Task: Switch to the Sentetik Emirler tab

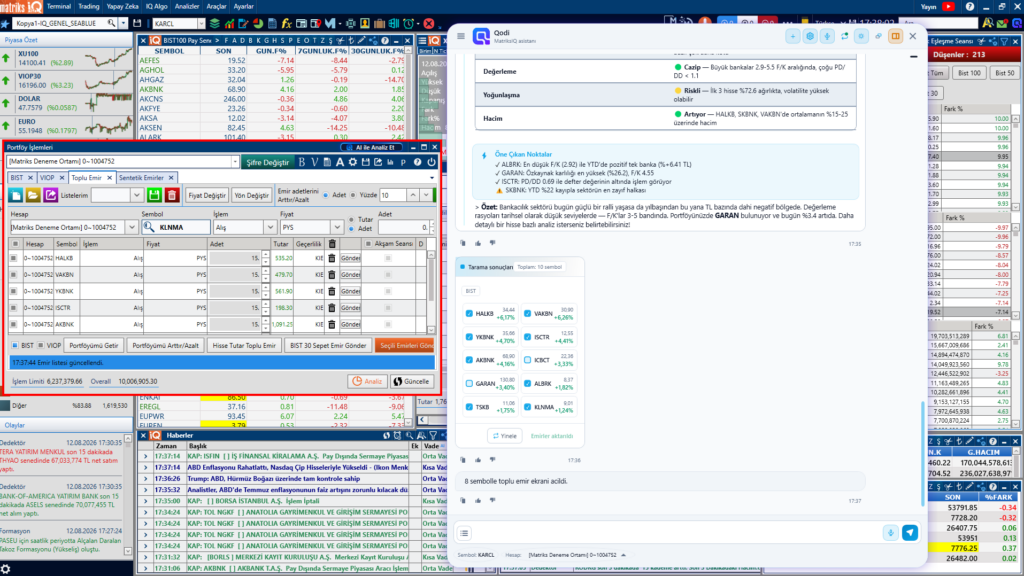Action: (x=141, y=178)
